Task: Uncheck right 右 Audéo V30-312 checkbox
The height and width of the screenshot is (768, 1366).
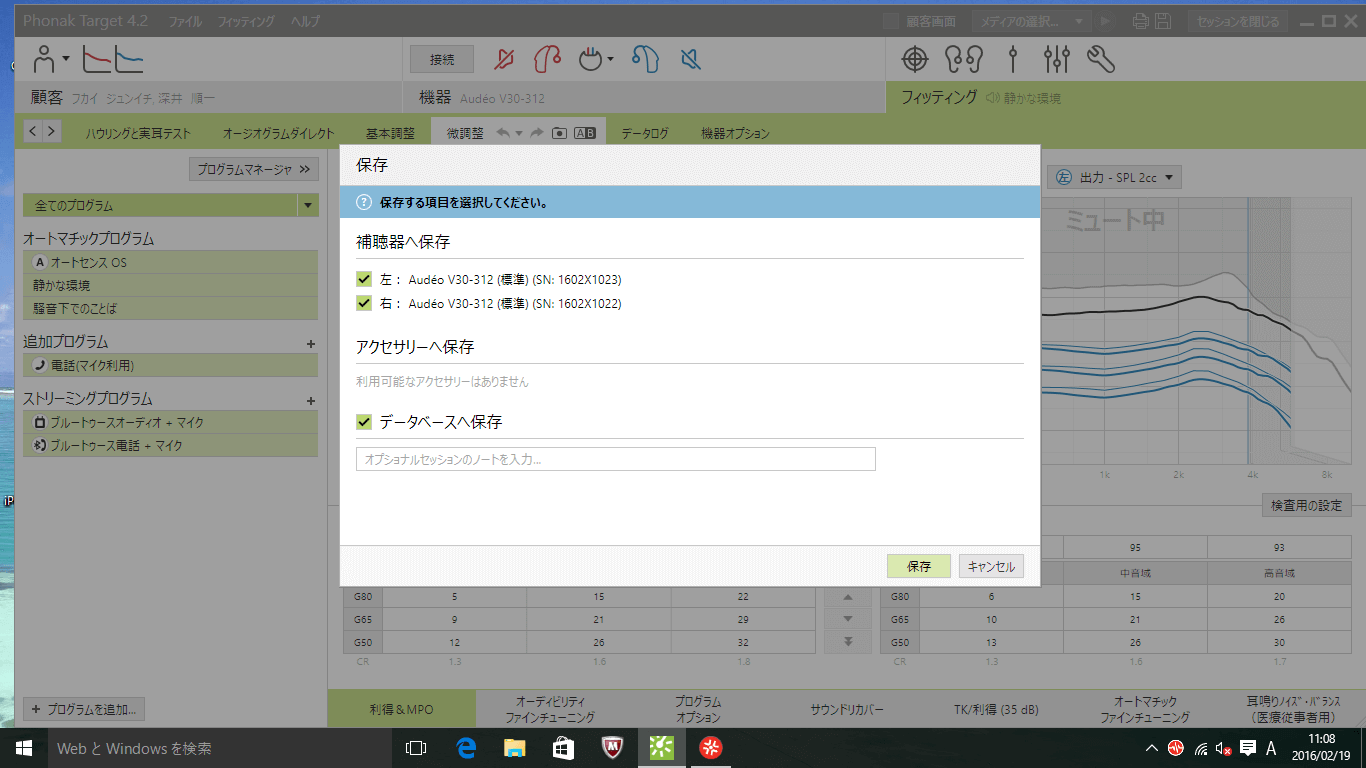Action: 364,303
